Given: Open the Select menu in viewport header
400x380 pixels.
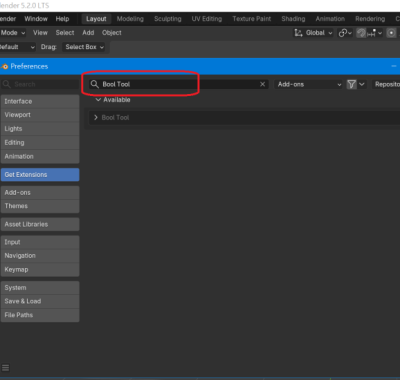Looking at the screenshot, I should click(x=65, y=33).
